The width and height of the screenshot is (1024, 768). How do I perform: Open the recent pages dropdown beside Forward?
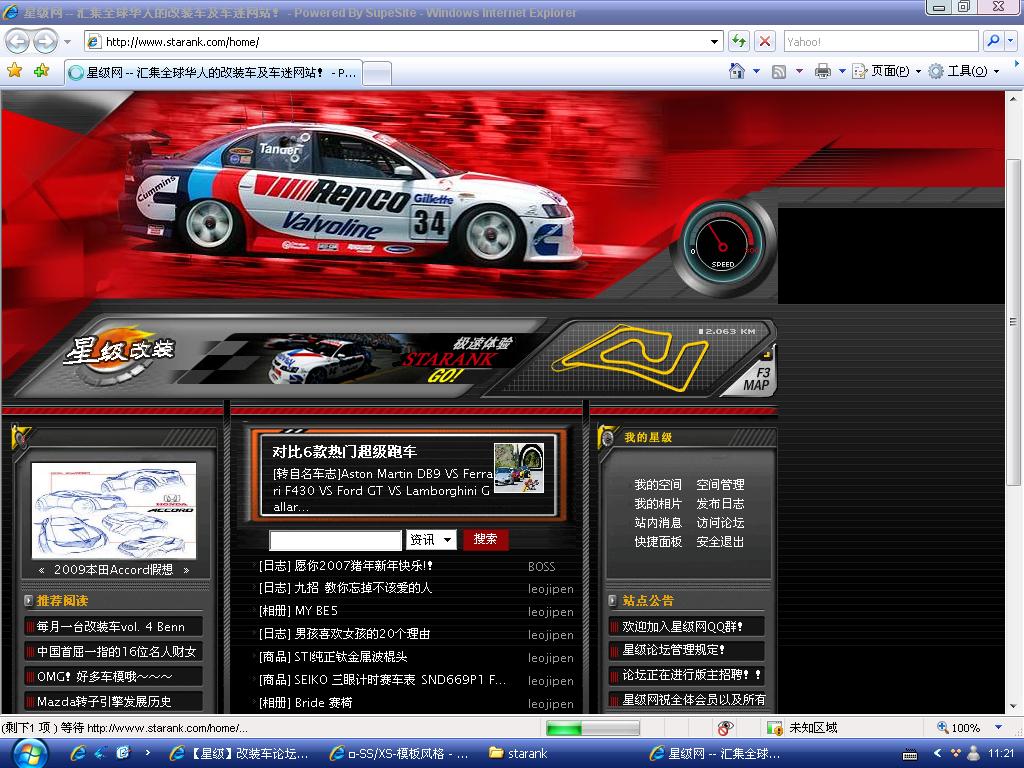tap(67, 42)
